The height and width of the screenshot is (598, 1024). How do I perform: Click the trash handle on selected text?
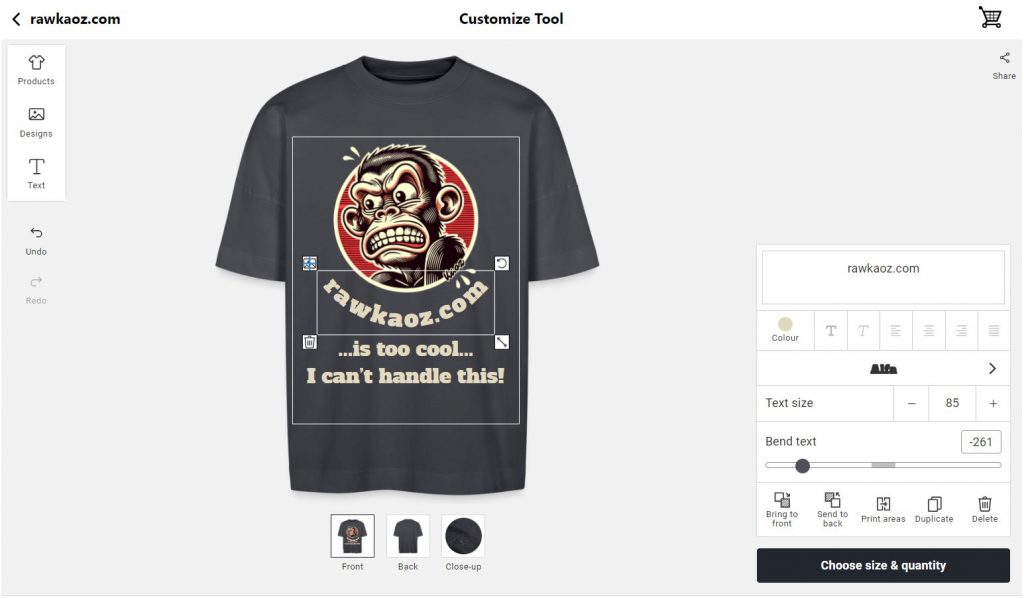310,342
